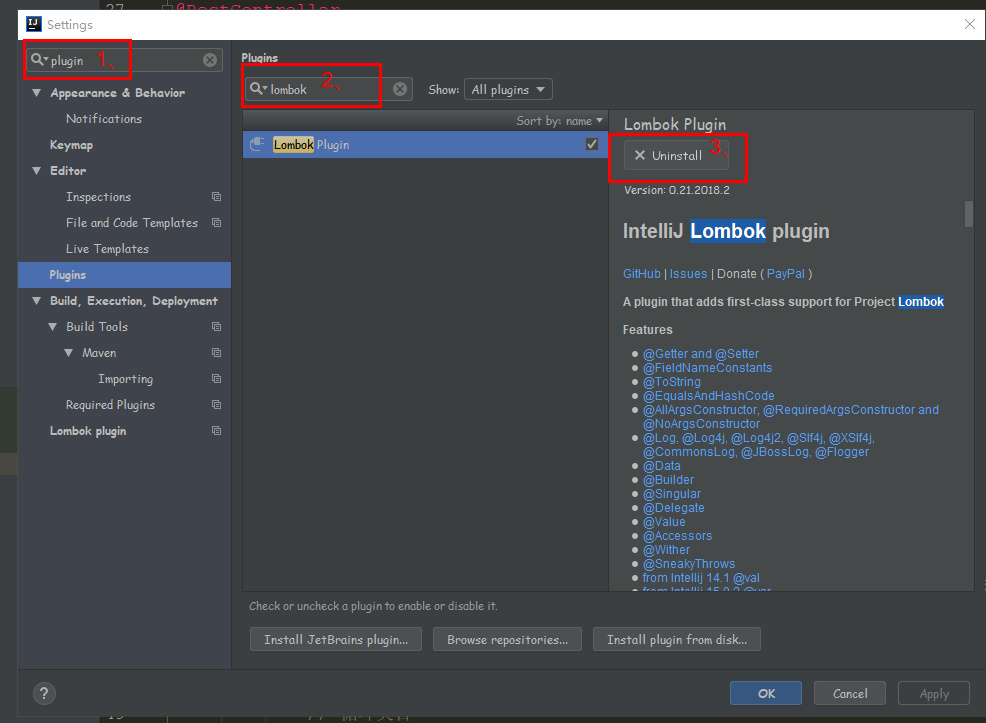Click Browse repositories button

tap(507, 639)
